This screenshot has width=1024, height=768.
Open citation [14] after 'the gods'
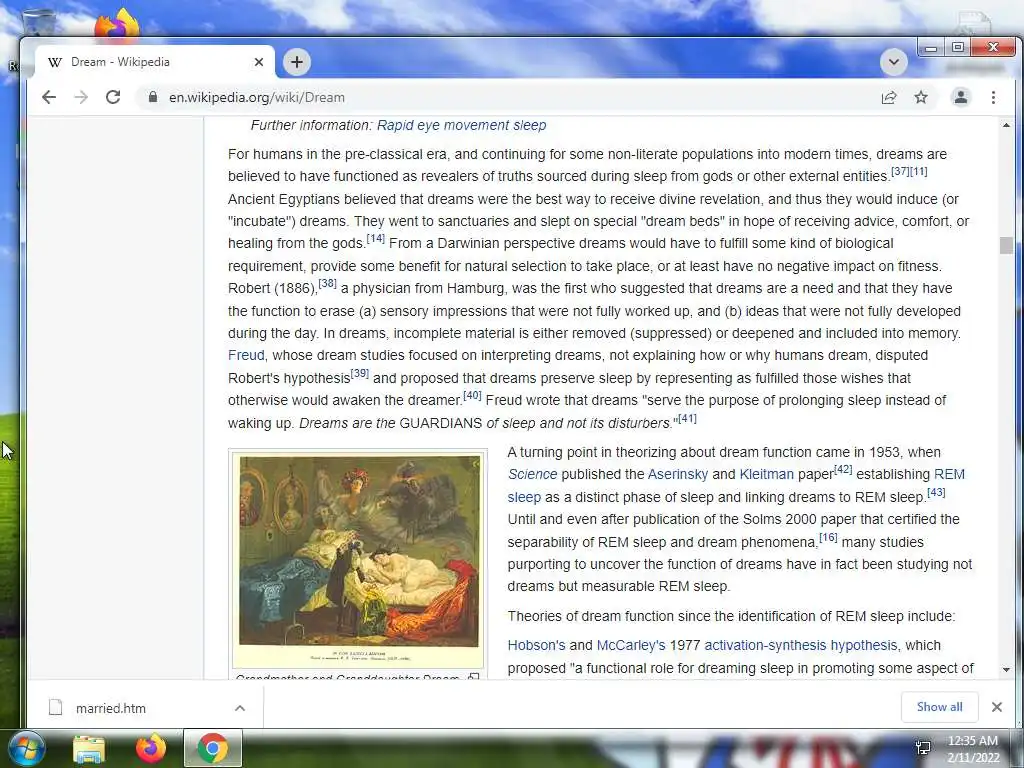(376, 238)
